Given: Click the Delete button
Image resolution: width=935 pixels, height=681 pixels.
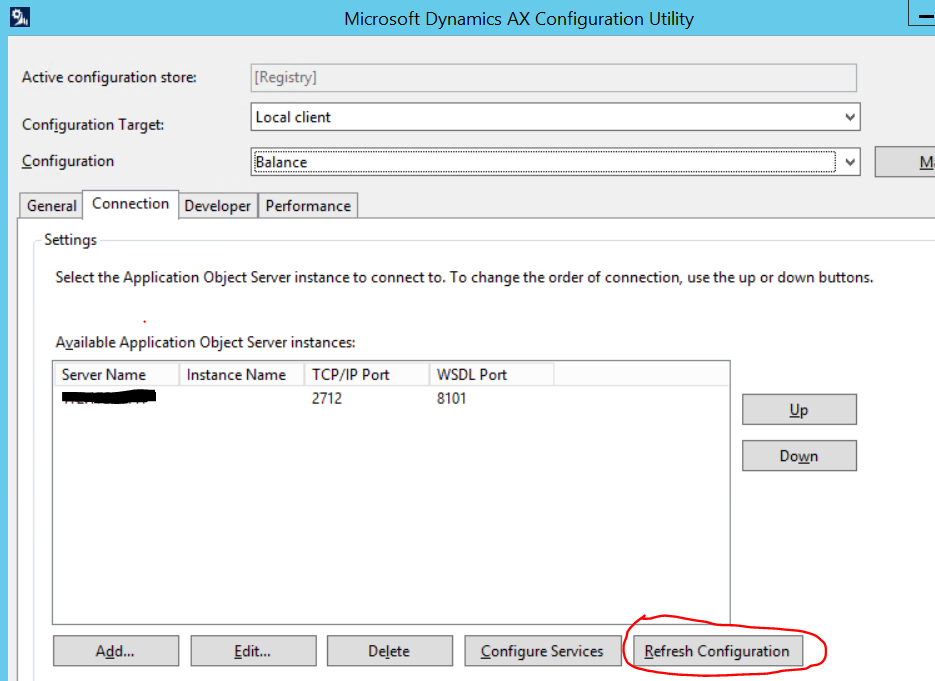Looking at the screenshot, I should click(389, 651).
